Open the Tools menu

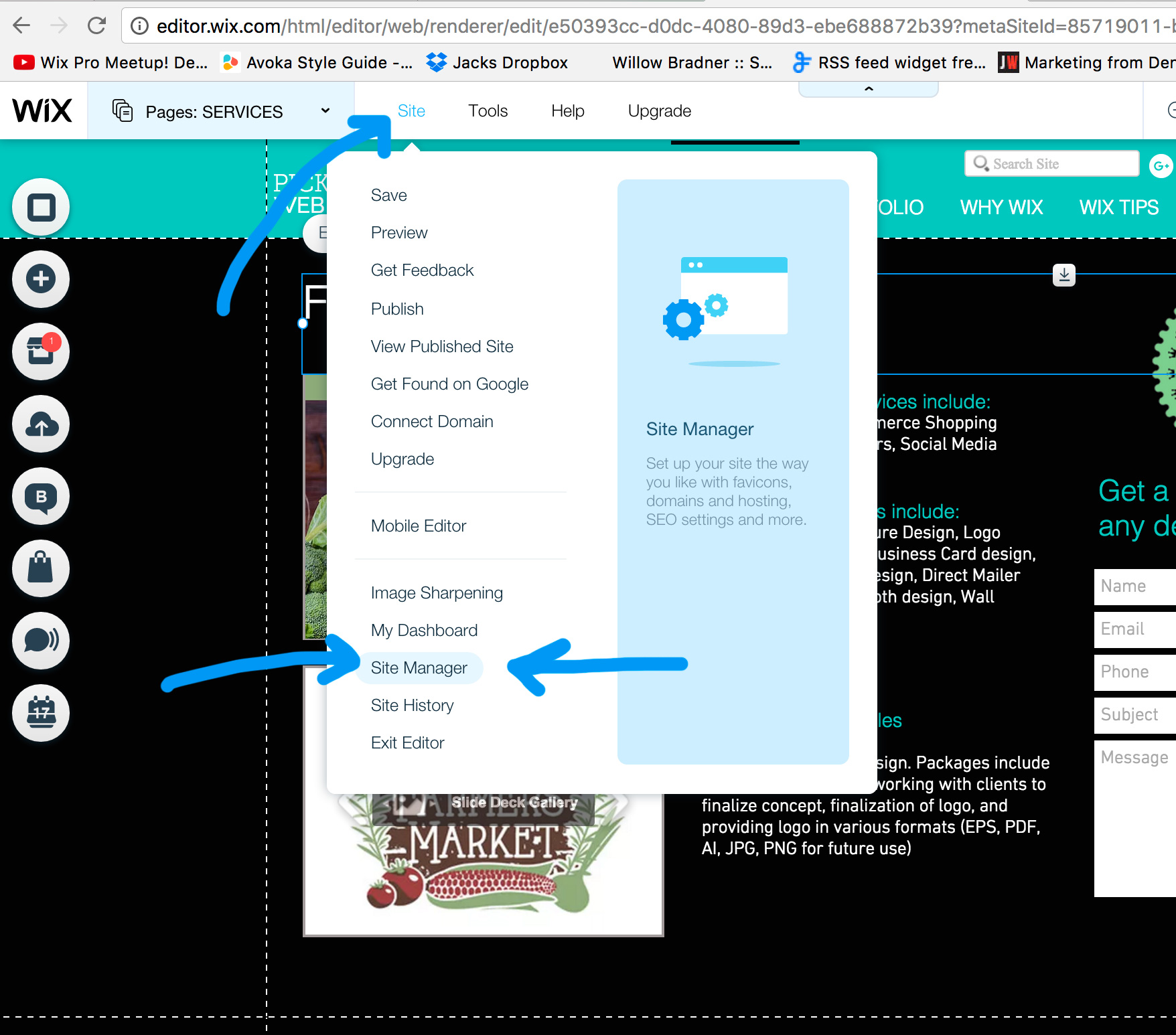coord(488,111)
